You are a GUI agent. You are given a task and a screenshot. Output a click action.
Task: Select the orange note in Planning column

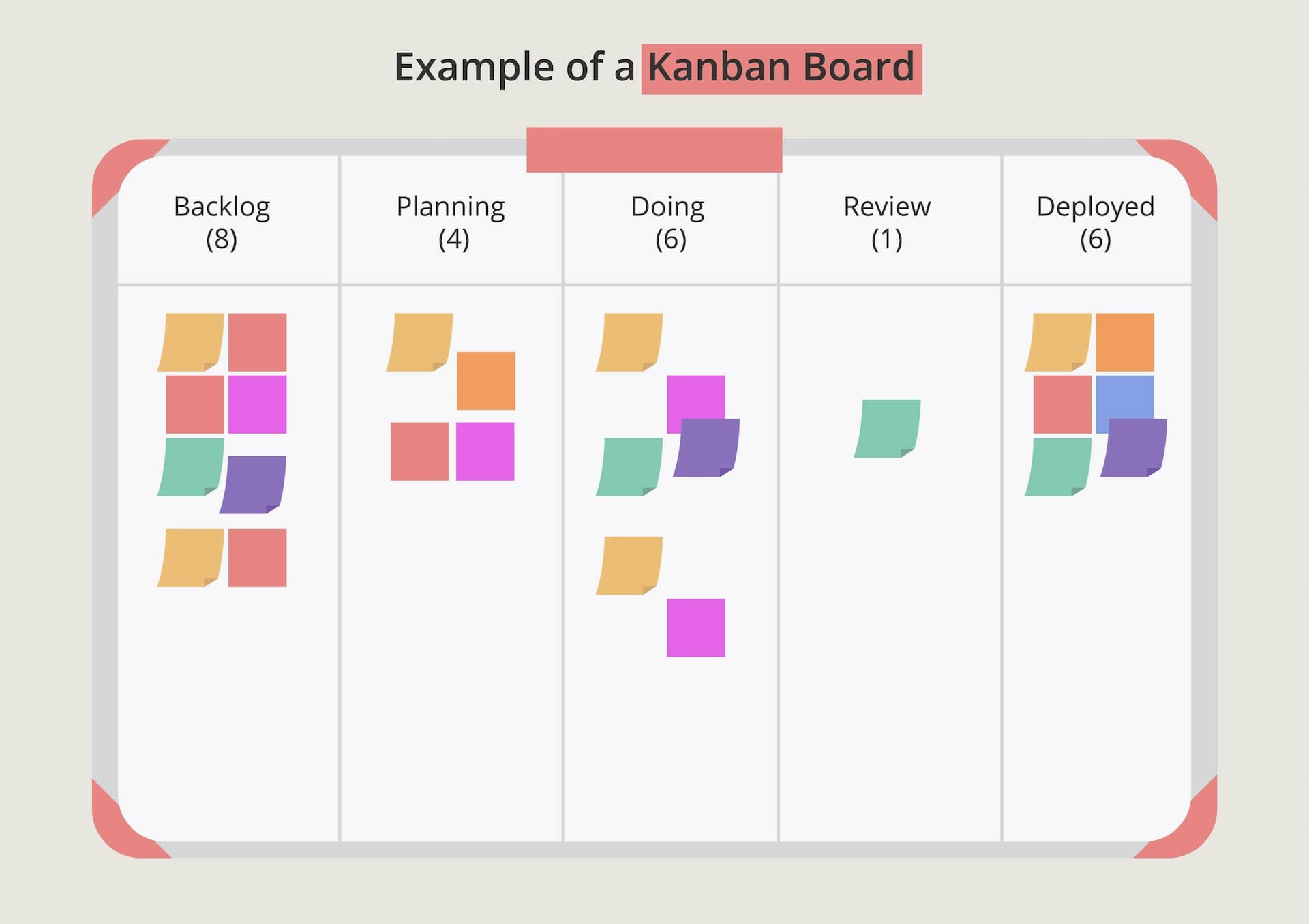pyautogui.click(x=486, y=381)
